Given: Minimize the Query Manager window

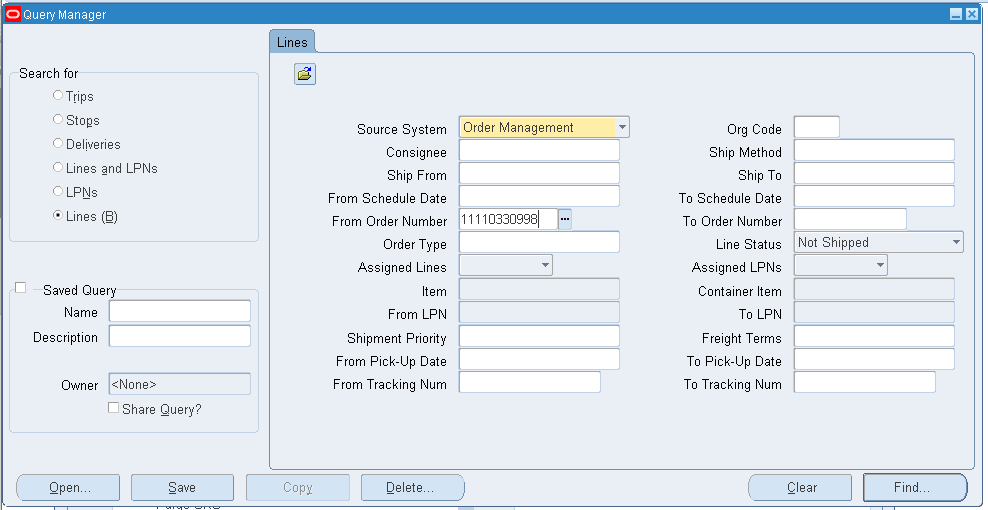Looking at the screenshot, I should click(956, 14).
